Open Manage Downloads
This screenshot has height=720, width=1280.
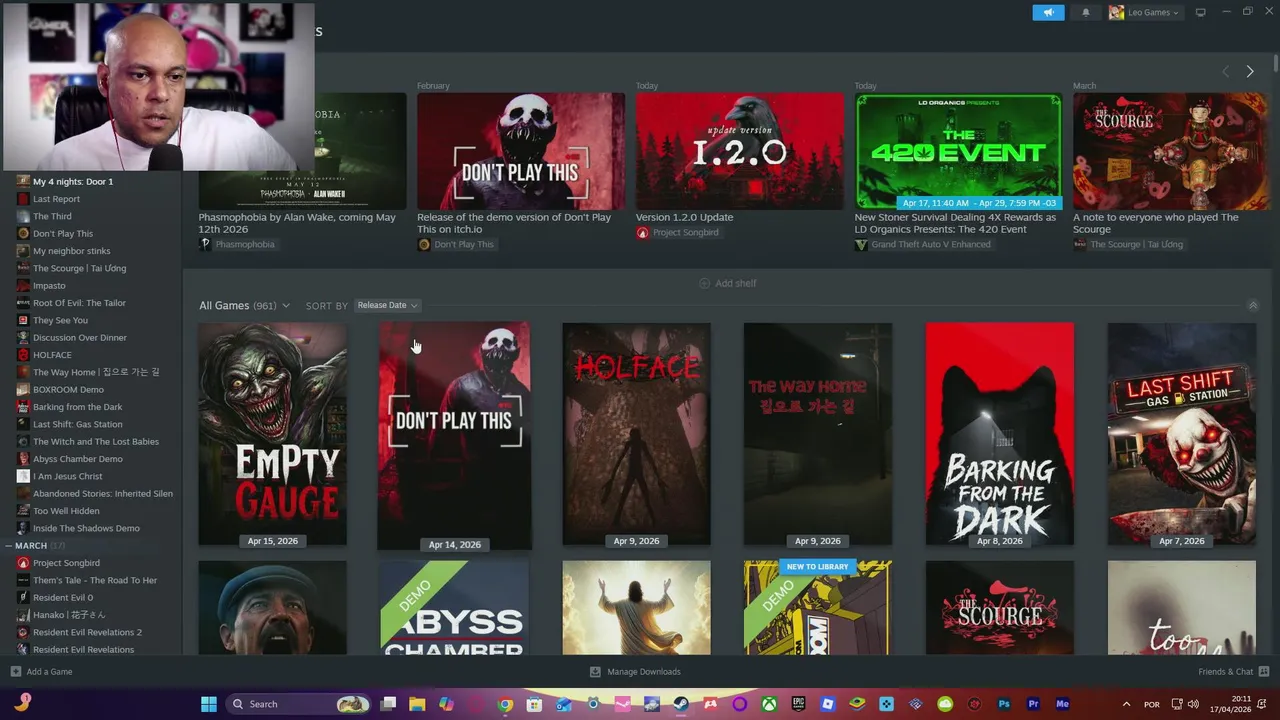click(635, 672)
